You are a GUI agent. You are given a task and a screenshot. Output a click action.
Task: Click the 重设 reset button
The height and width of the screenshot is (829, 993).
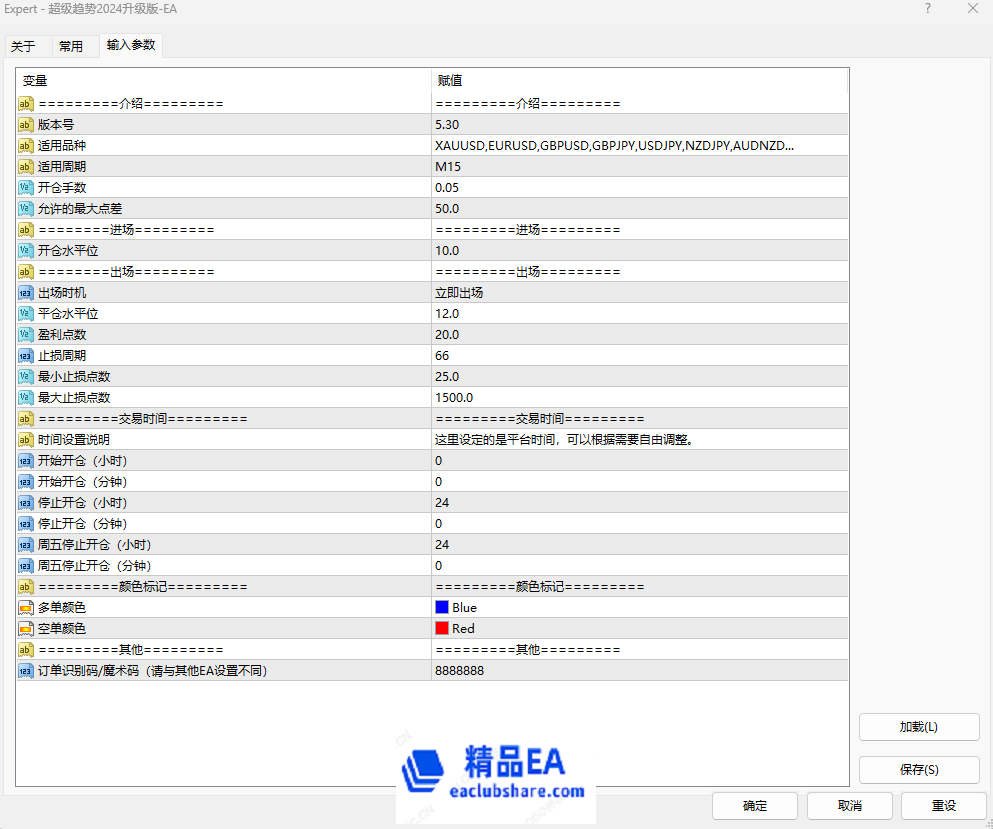click(x=944, y=806)
